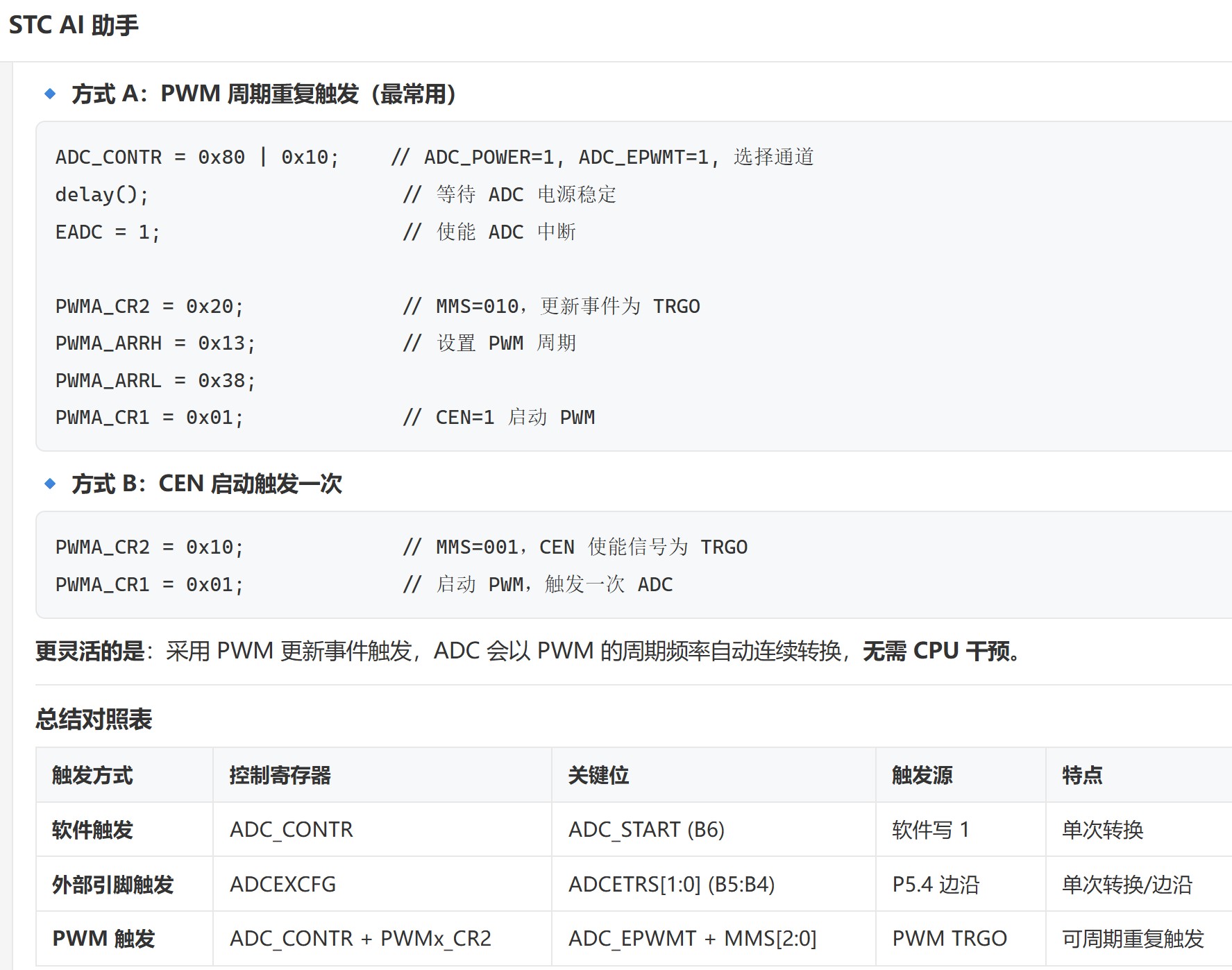The width and height of the screenshot is (1232, 970).
Task: Click the STC AI 助手 title
Action: point(74,25)
